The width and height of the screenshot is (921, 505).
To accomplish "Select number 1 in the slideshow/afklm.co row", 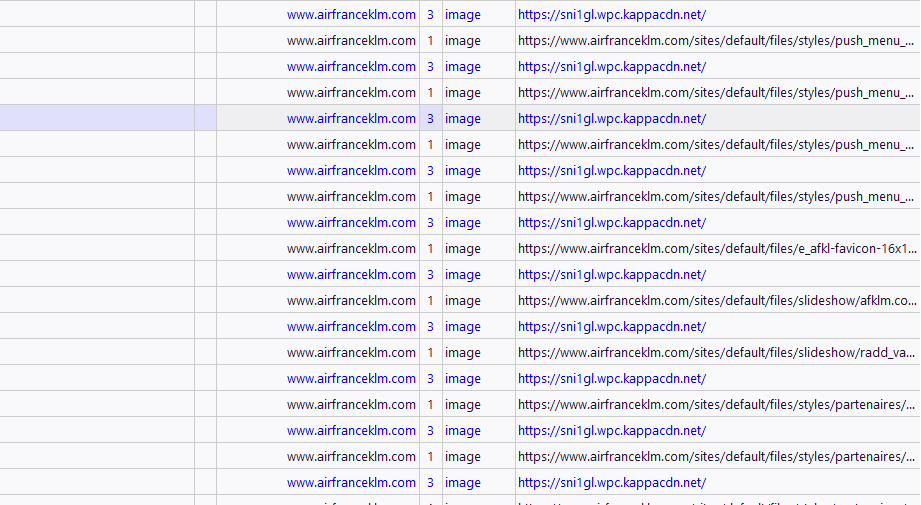I will pos(431,301).
